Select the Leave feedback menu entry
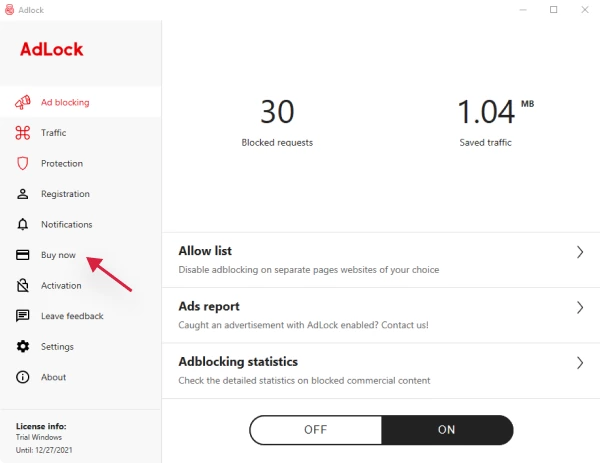The image size is (600, 463). pyautogui.click(x=72, y=316)
